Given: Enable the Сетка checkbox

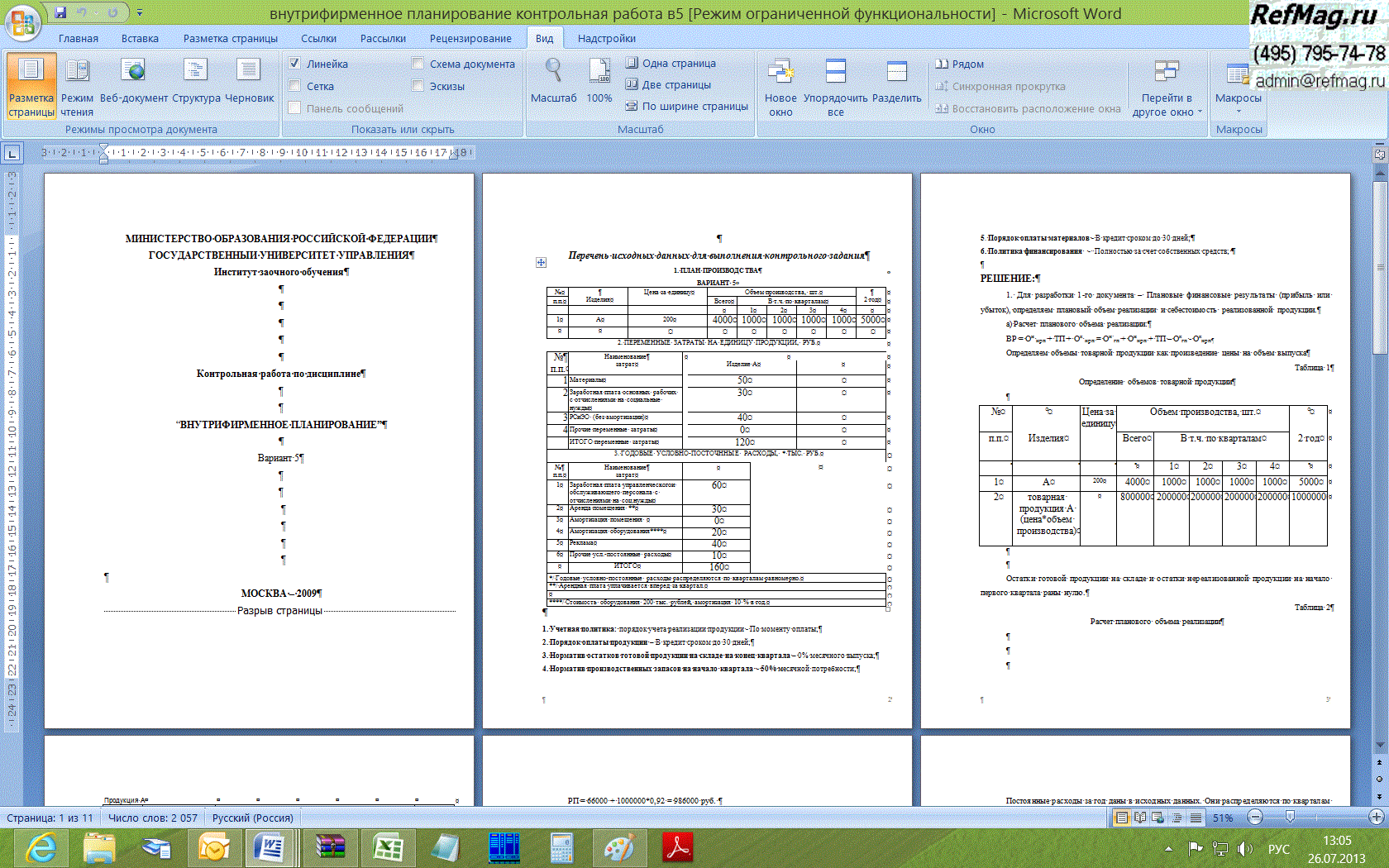Looking at the screenshot, I should point(294,86).
